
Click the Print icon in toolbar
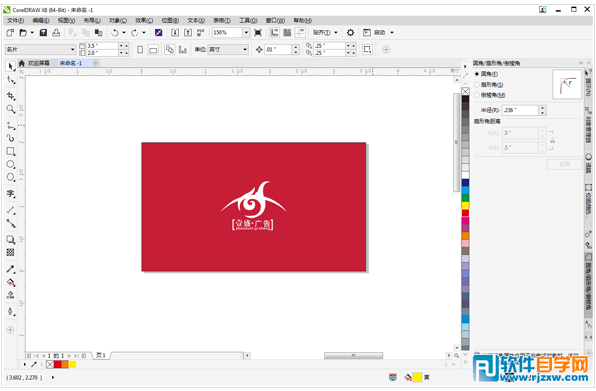[56, 33]
